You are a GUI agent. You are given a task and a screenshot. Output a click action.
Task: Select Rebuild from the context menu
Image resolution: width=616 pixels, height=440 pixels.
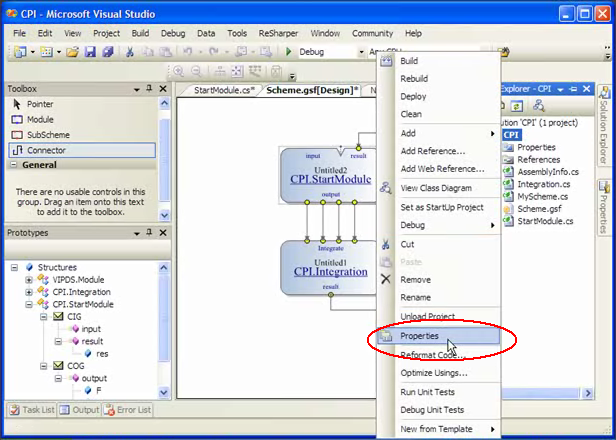click(414, 79)
